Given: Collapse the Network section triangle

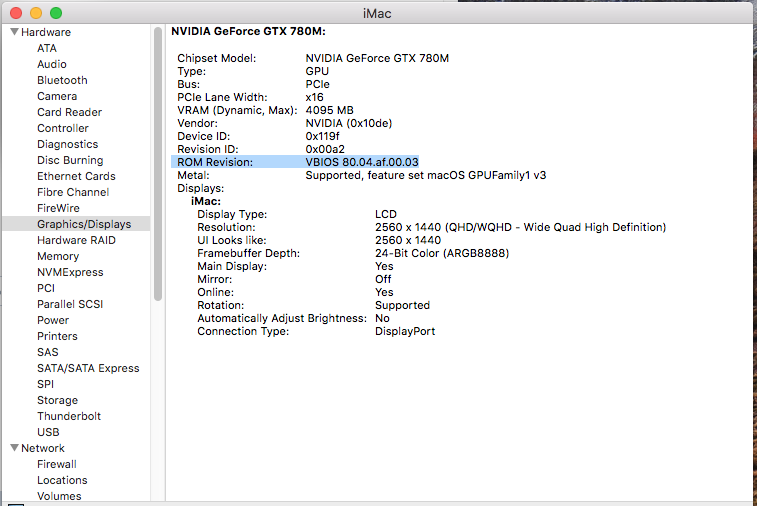Looking at the screenshot, I should click(x=14, y=448).
